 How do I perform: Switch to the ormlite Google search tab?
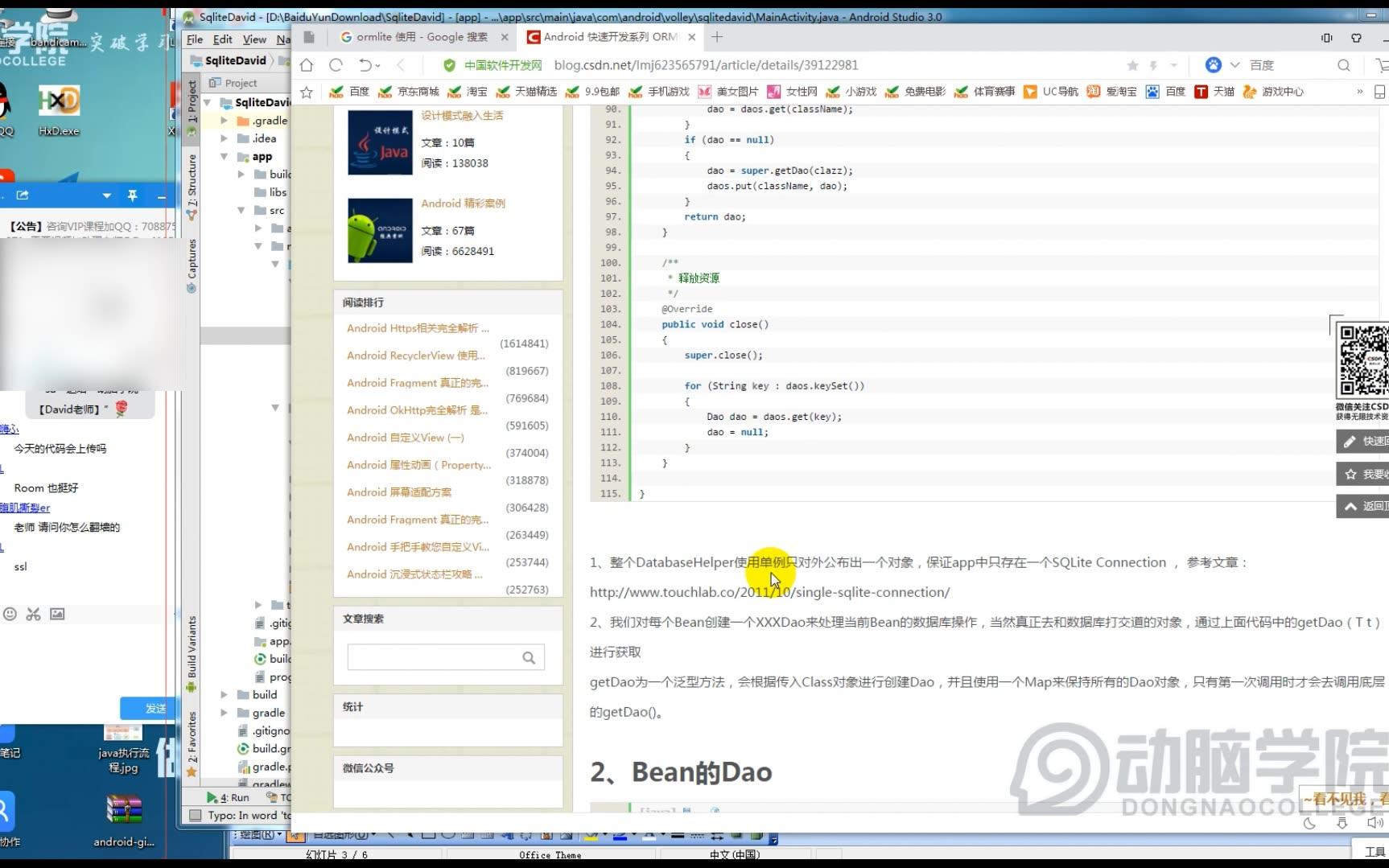(x=422, y=37)
